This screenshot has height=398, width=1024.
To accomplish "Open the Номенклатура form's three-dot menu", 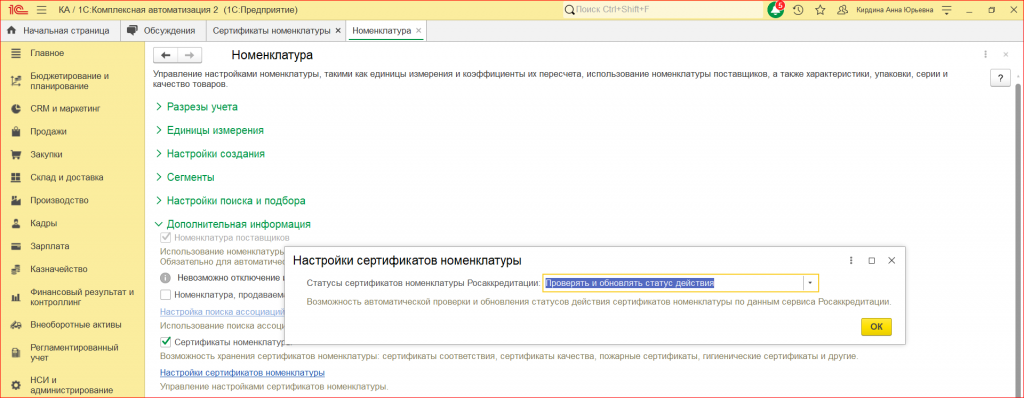I will (x=985, y=55).
